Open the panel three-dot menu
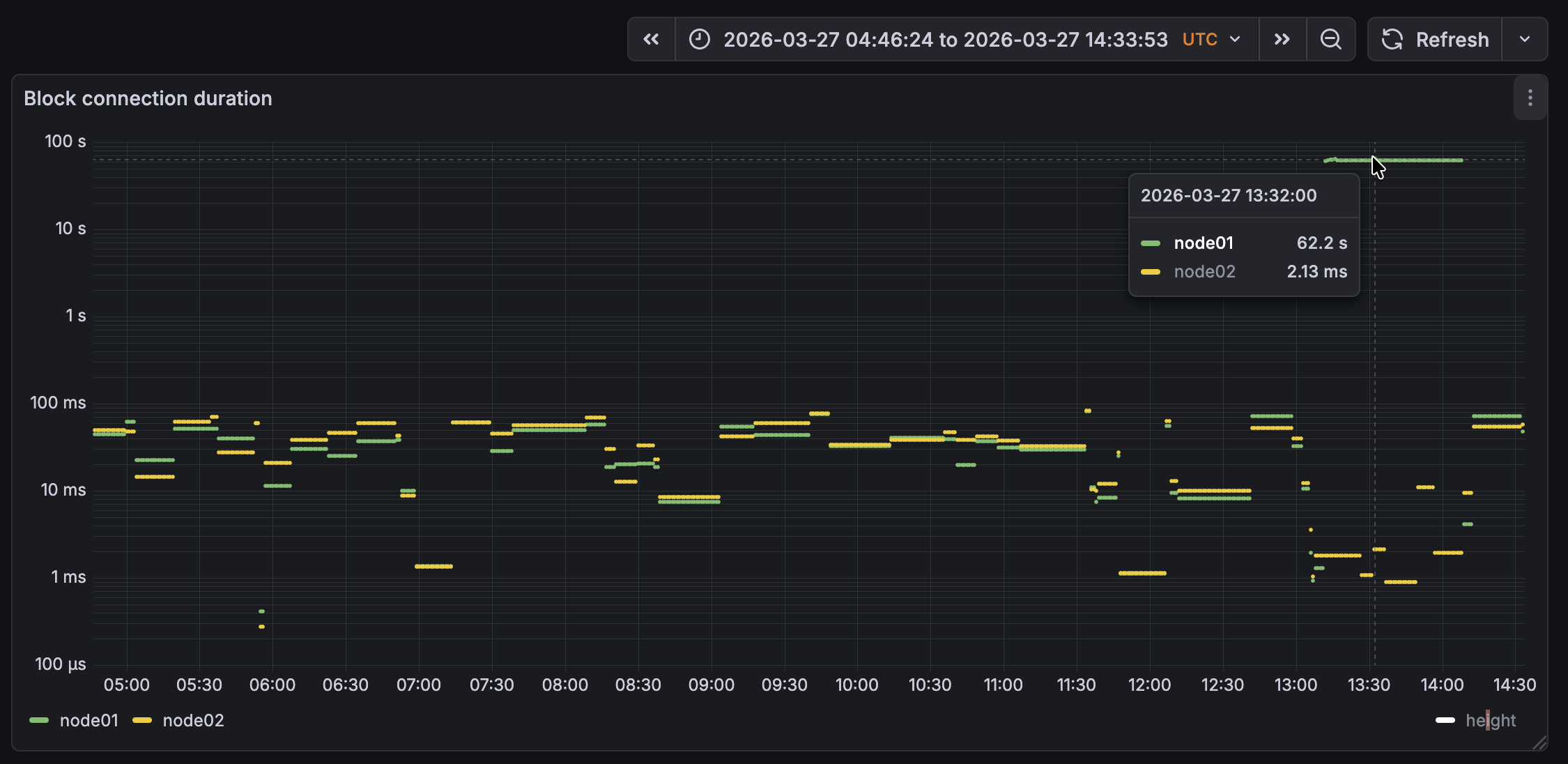 click(x=1530, y=98)
